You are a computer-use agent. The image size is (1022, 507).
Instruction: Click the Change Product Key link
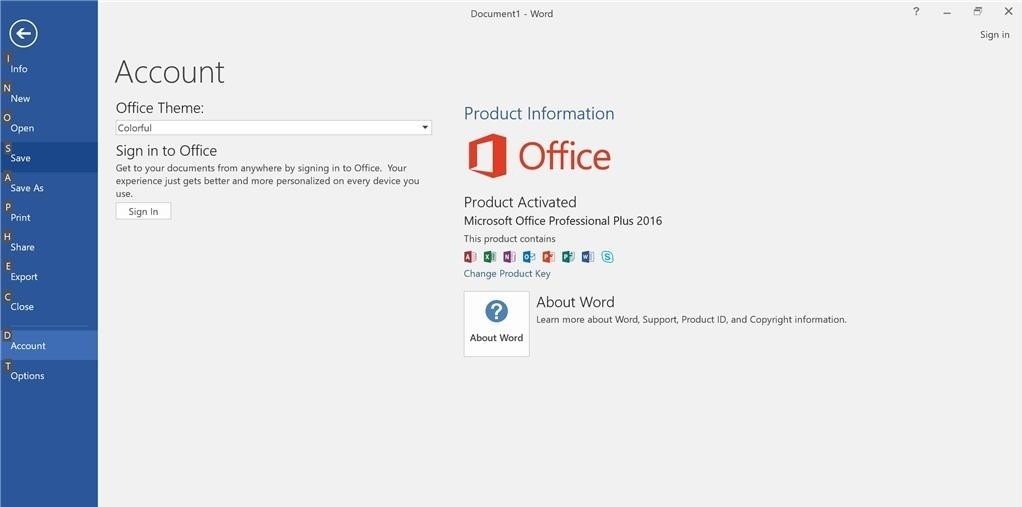[507, 274]
